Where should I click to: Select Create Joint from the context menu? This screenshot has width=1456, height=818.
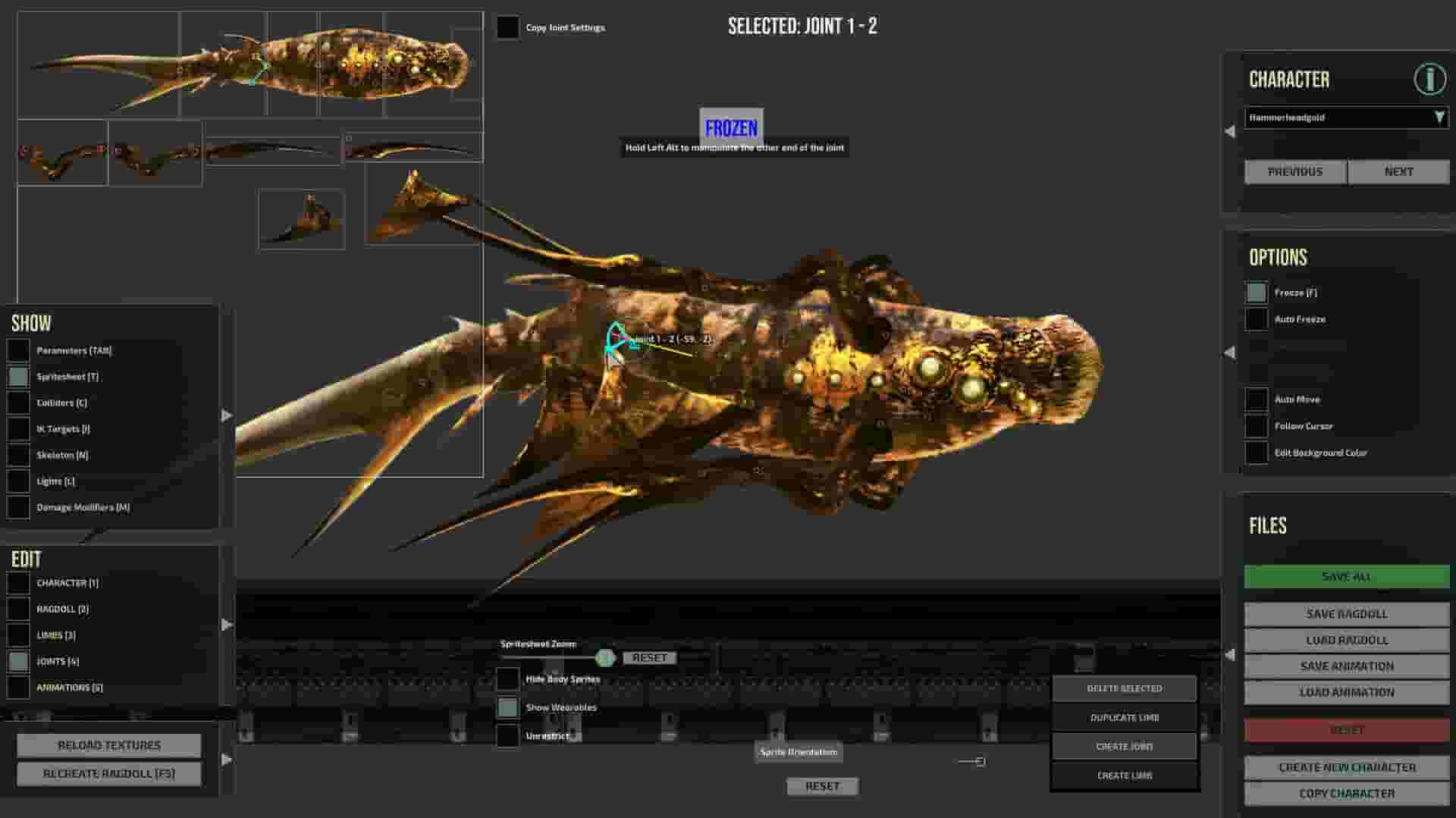tap(1123, 746)
